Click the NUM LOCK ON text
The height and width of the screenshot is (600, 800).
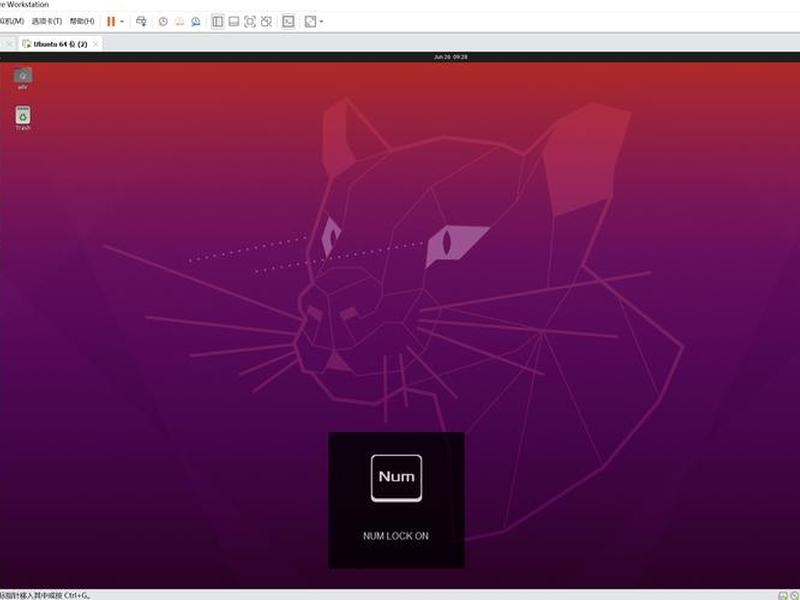396,536
